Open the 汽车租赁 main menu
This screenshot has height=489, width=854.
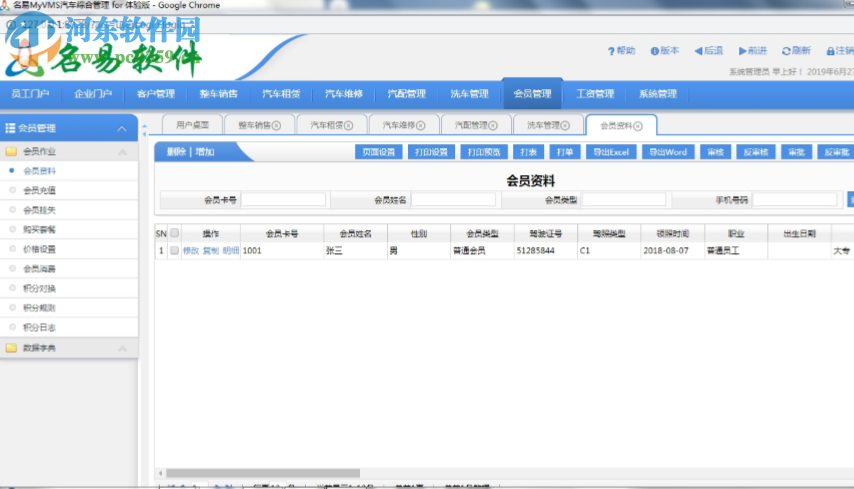click(x=281, y=94)
